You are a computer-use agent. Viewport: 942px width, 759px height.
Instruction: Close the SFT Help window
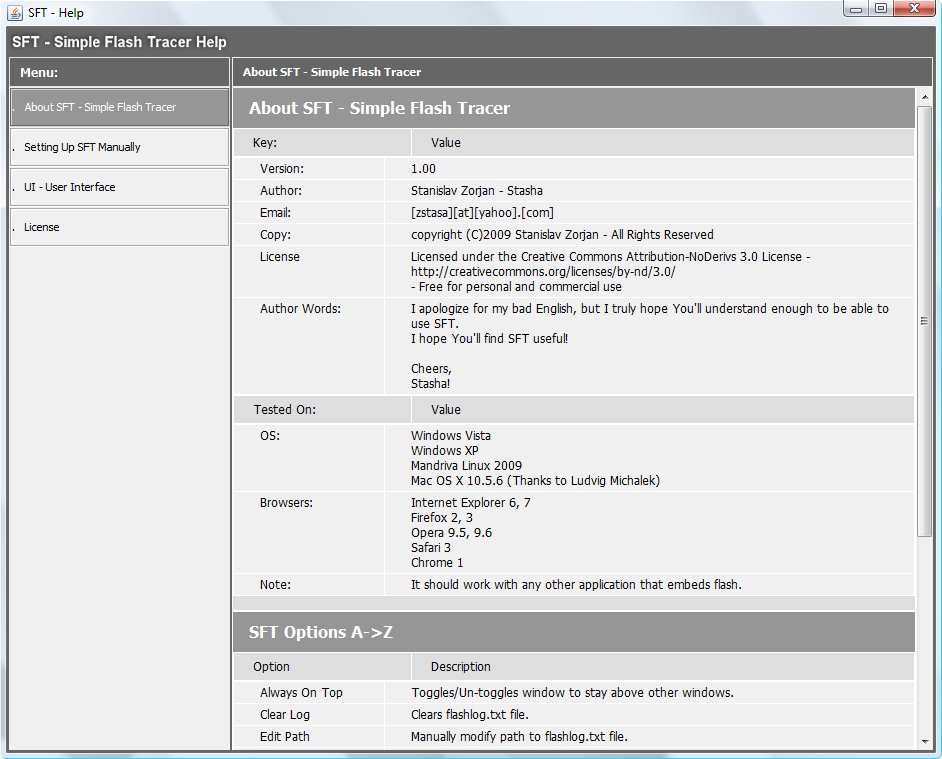coord(914,9)
